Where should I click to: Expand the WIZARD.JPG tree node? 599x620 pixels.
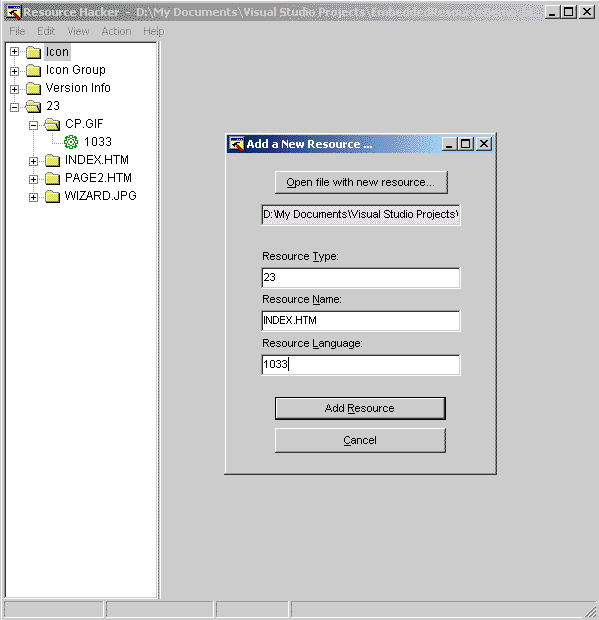33,197
